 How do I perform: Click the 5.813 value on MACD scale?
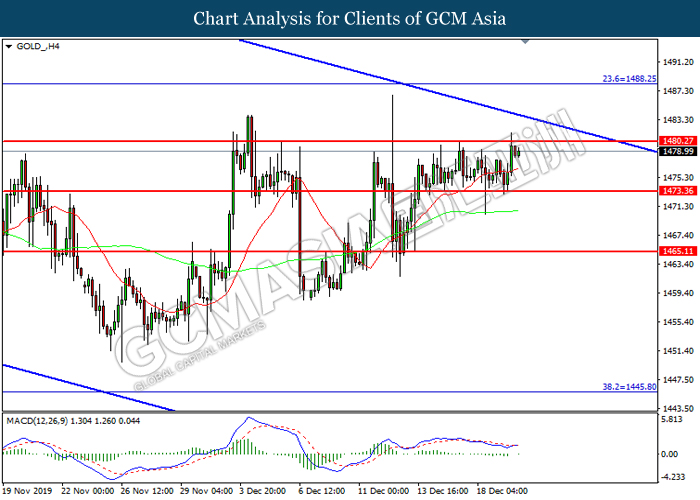click(x=674, y=418)
